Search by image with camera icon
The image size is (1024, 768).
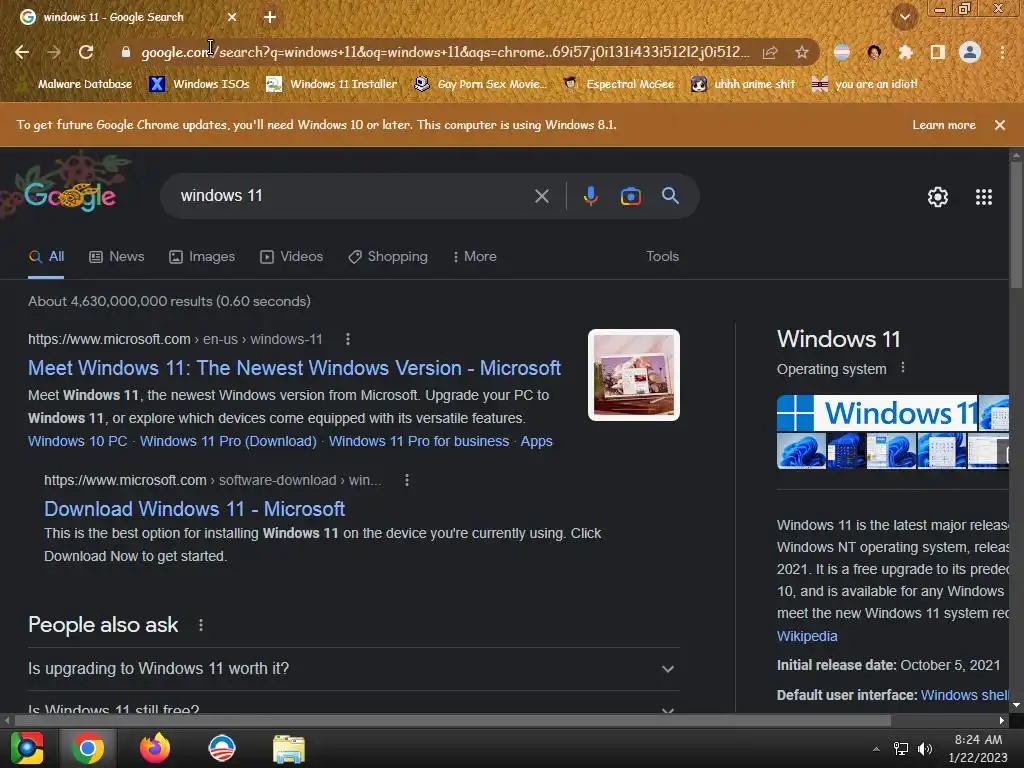[x=630, y=196]
